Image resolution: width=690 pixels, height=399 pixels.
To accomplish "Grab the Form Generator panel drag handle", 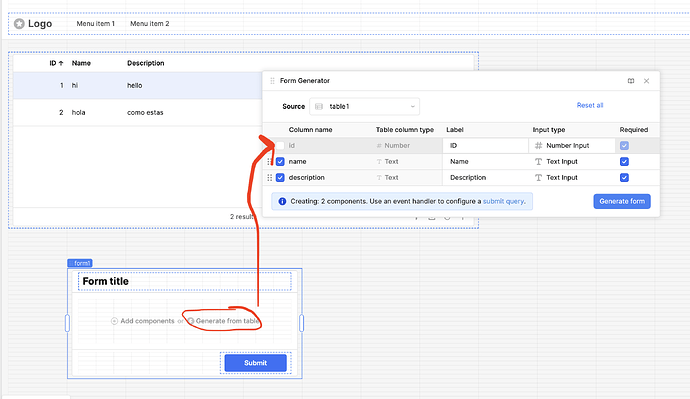I will pyautogui.click(x=272, y=81).
